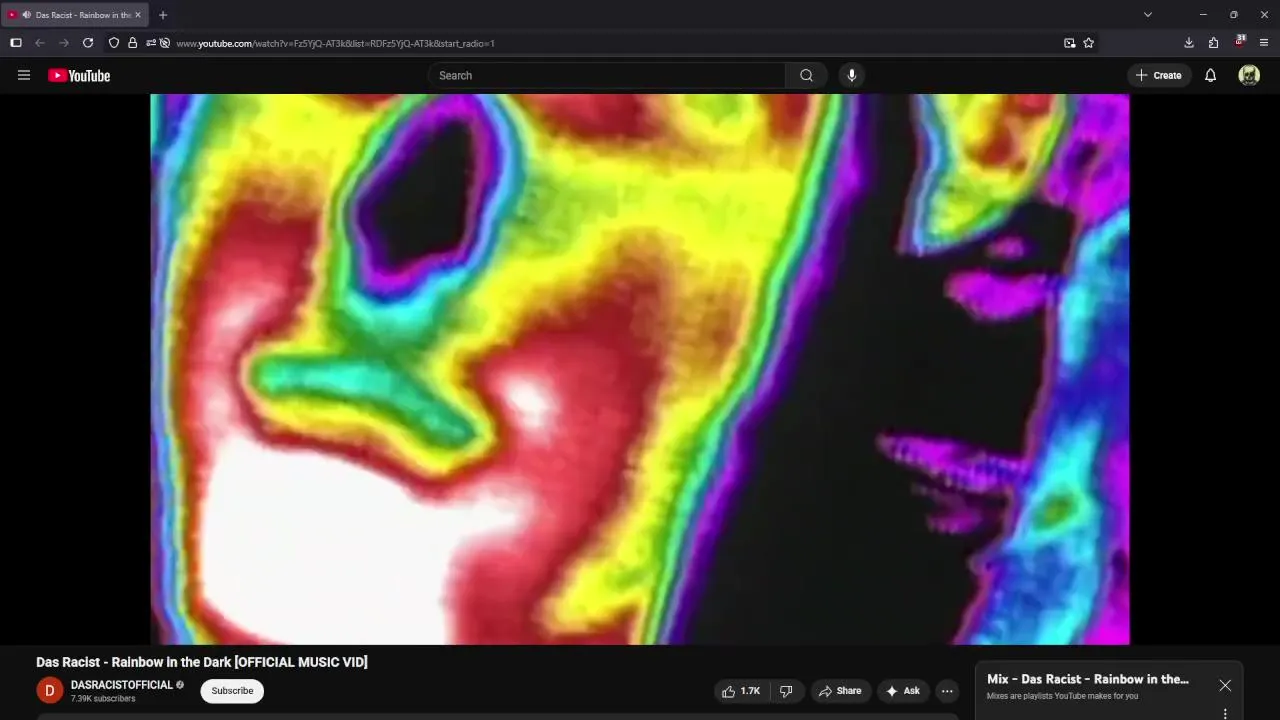Open the extension with 31 badge
The height and width of the screenshot is (720, 1280).
click(x=1240, y=42)
